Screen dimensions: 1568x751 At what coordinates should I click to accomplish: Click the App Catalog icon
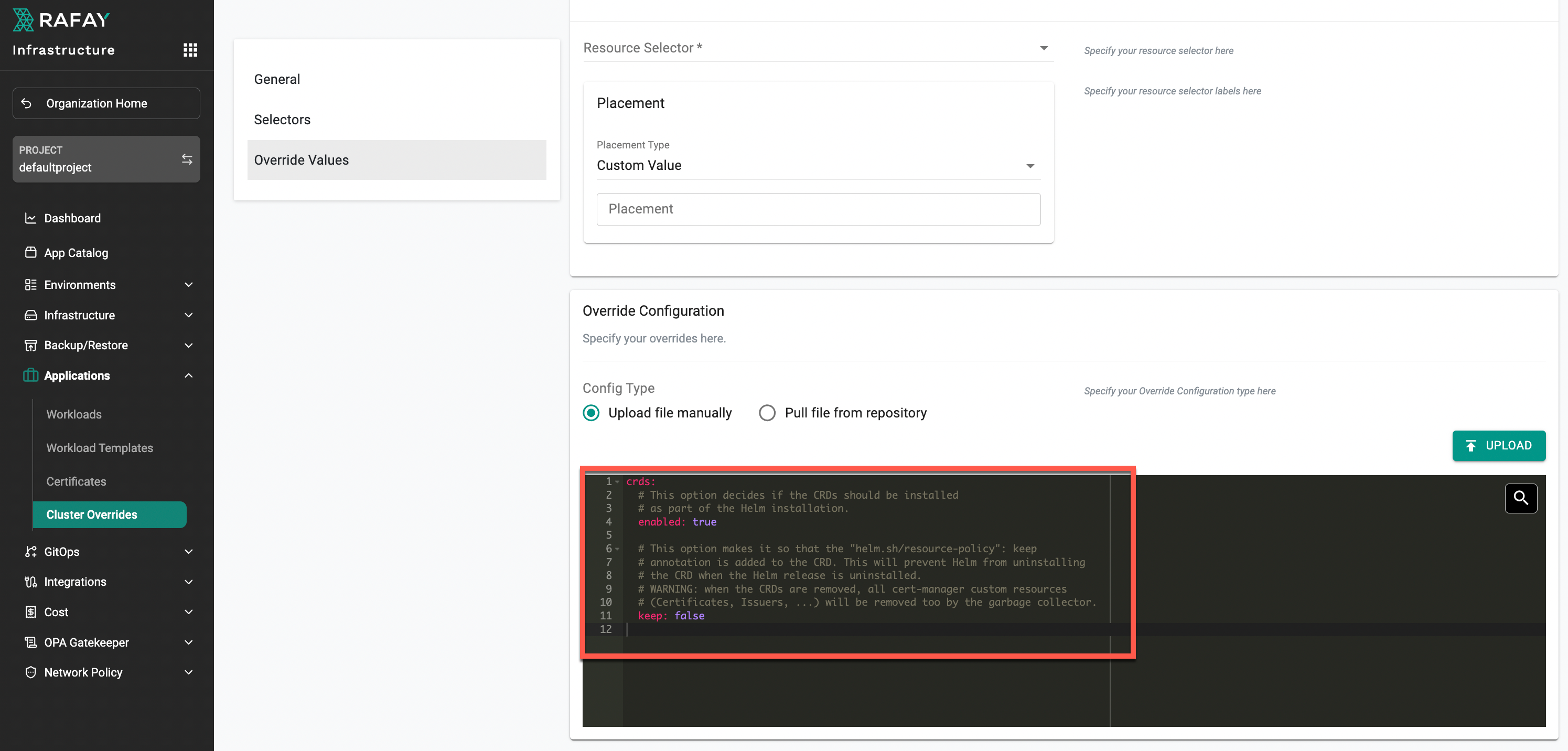[x=30, y=253]
